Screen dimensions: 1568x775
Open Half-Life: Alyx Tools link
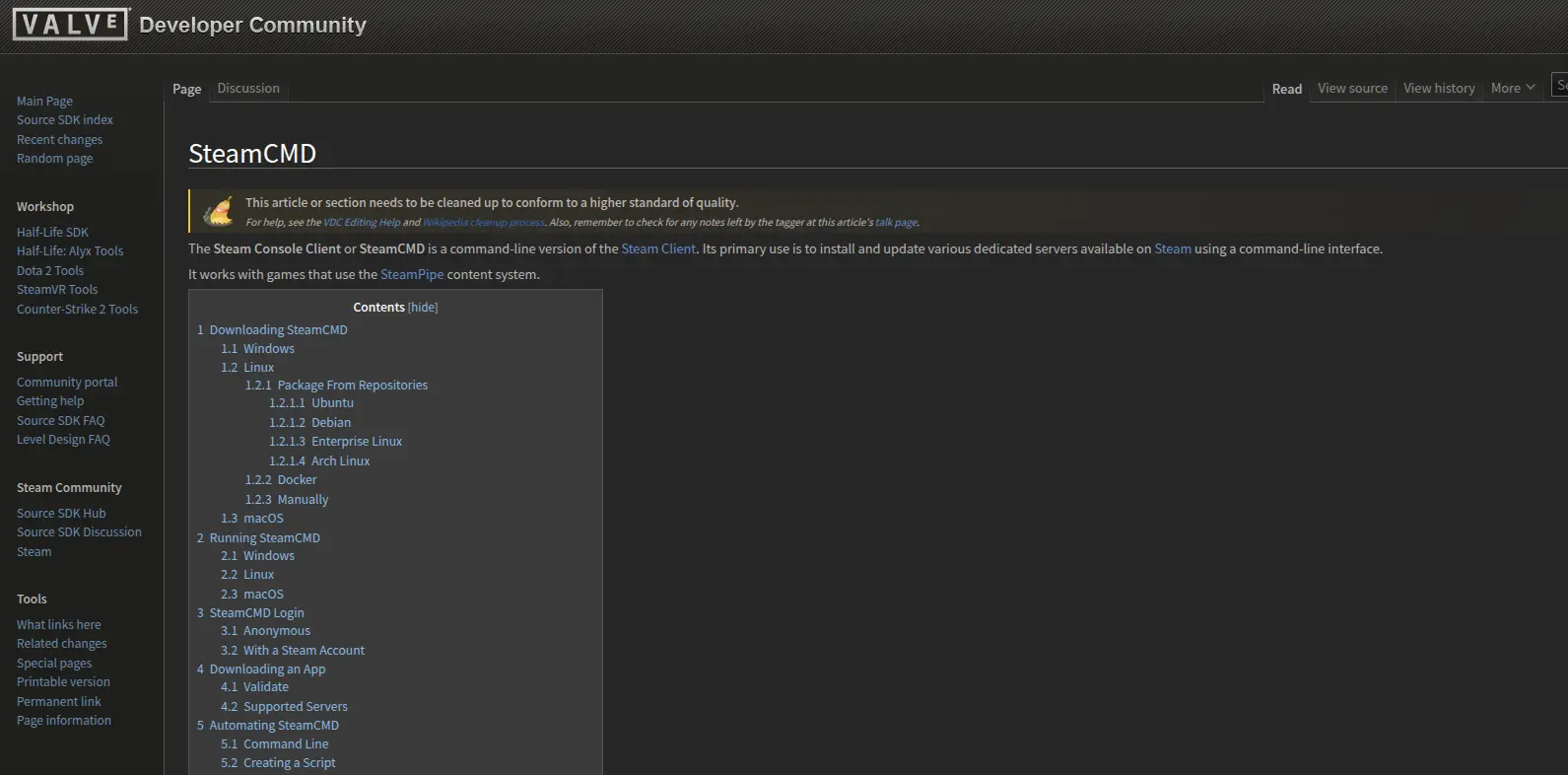(x=70, y=250)
